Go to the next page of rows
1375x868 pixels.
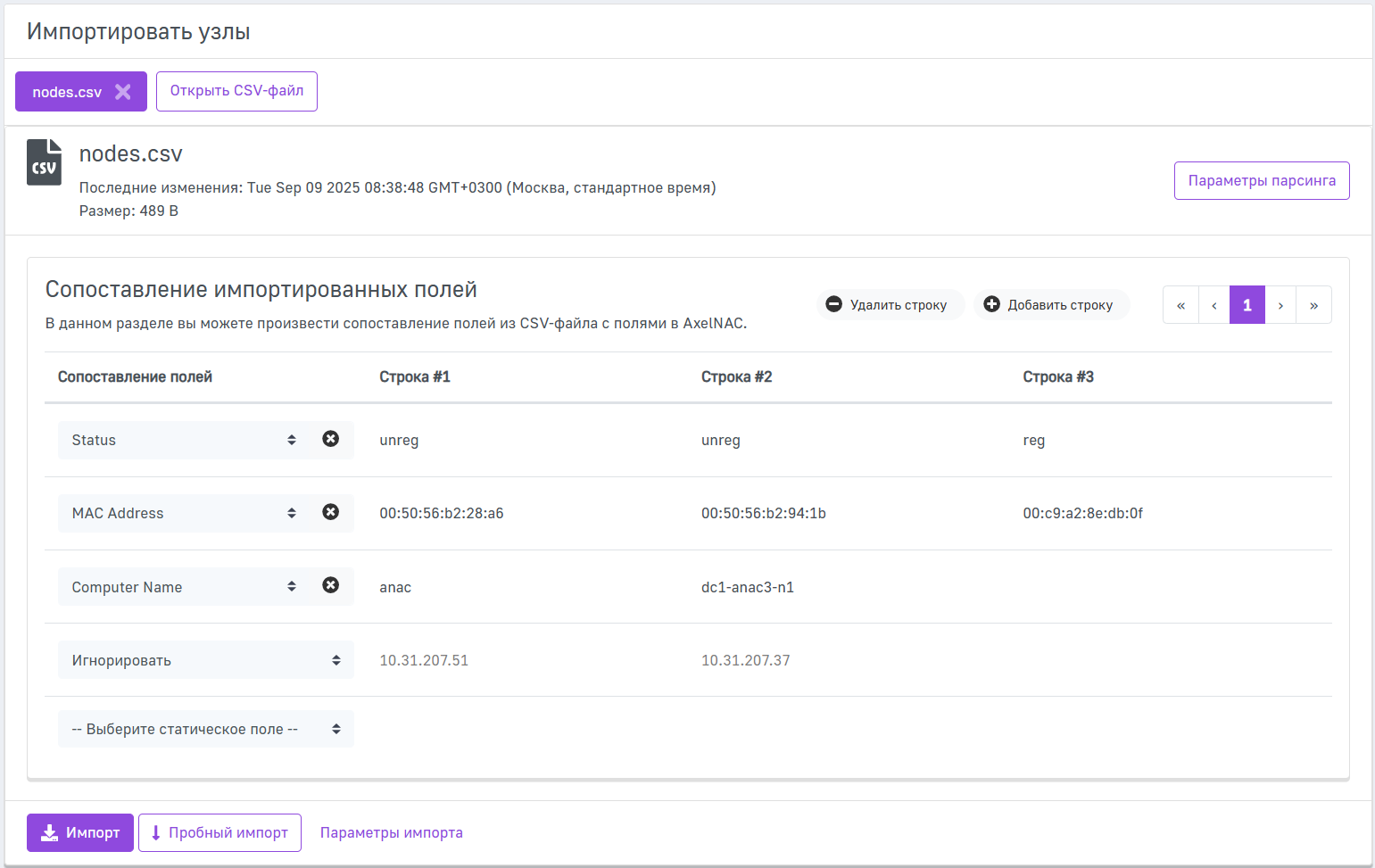(1280, 305)
